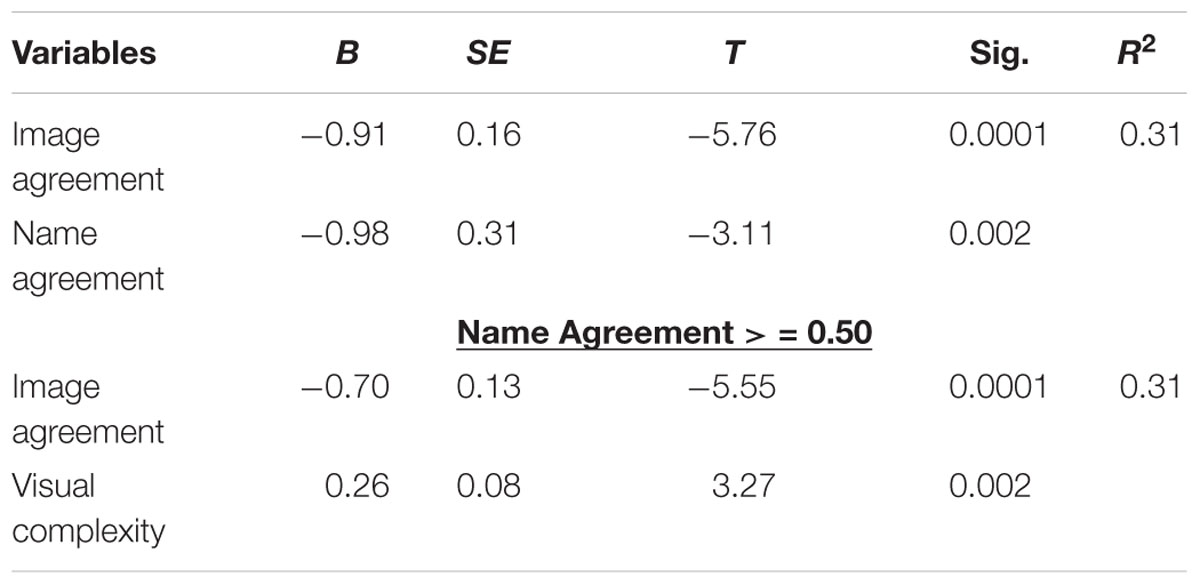1200x585 pixels.
Task: Select the B value 0.26
Action: [x=356, y=486]
